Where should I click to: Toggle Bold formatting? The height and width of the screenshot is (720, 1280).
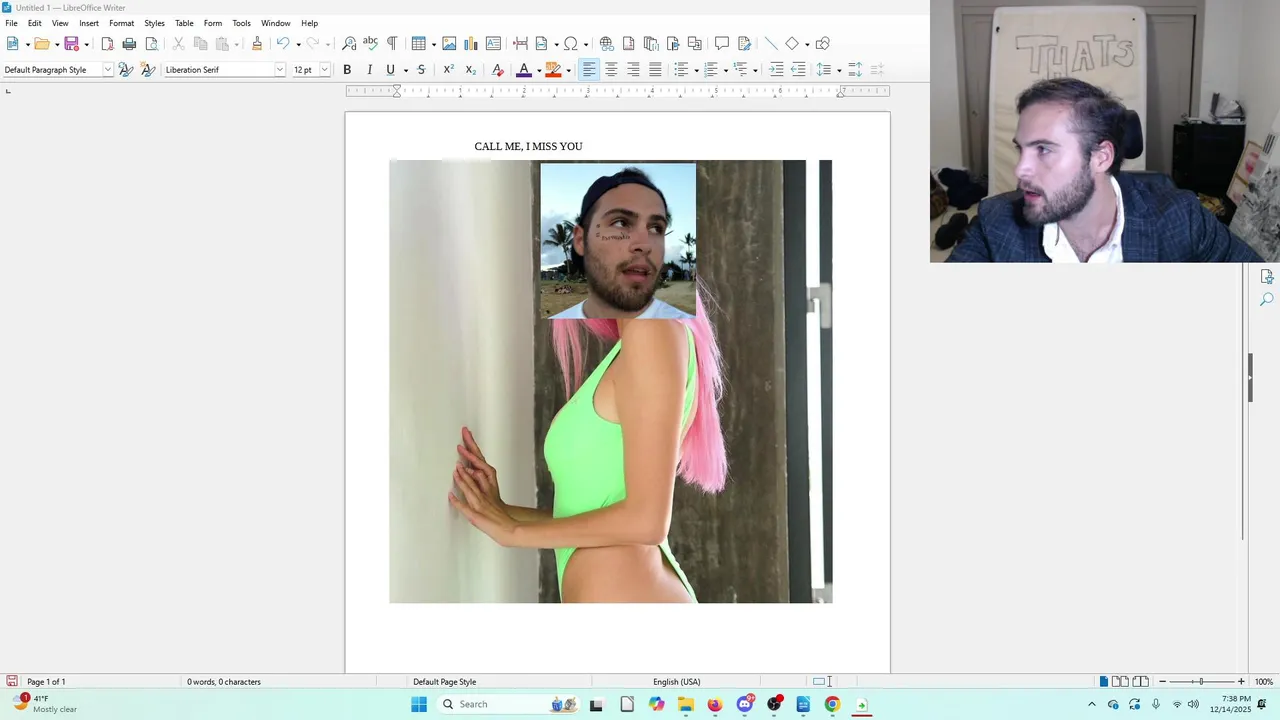(347, 69)
